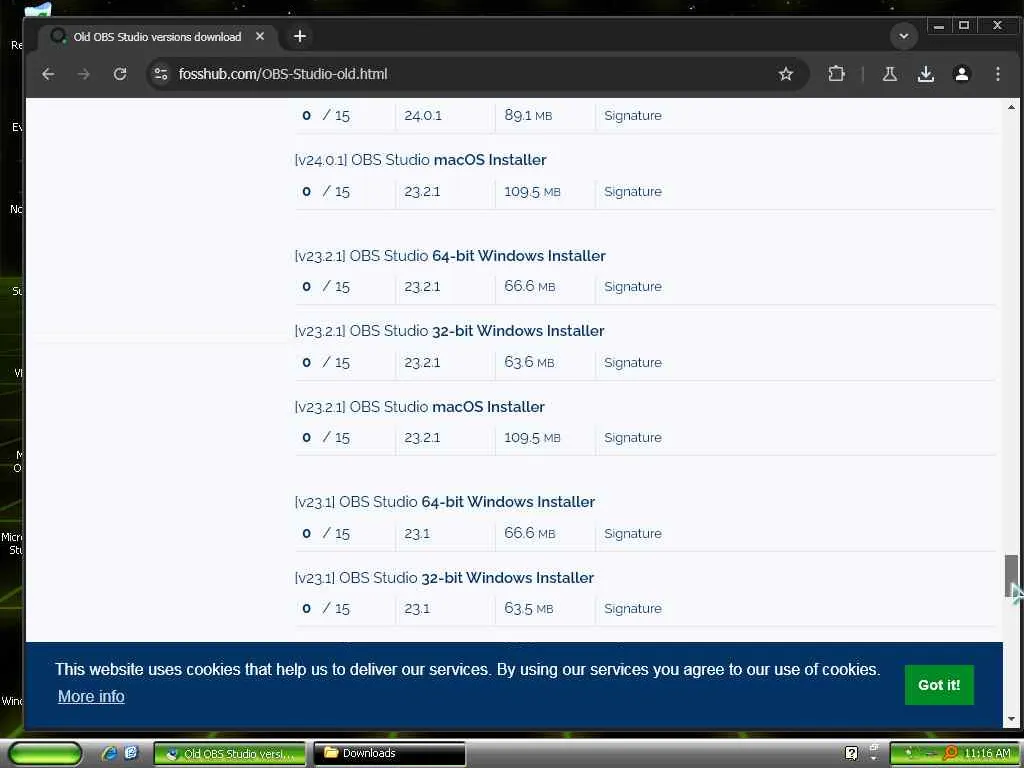Open the Chrome profile menu
The image size is (1024, 768).
pos(961,74)
